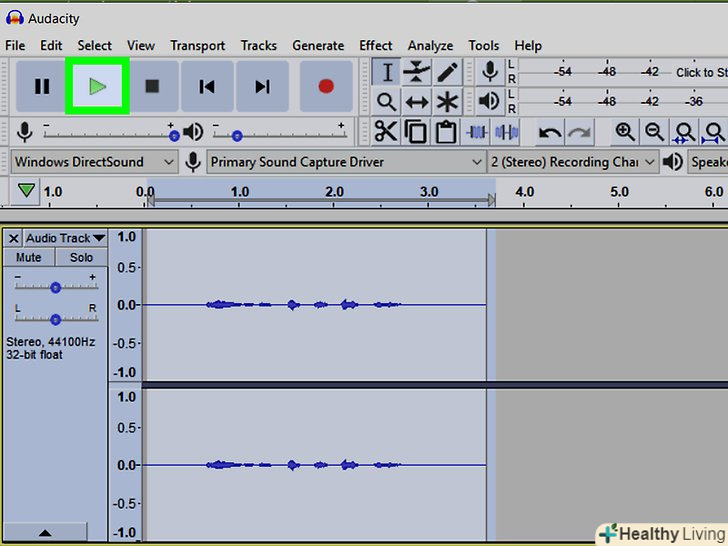The height and width of the screenshot is (546, 728).
Task: Open the recording meter microphone icon
Action: pos(490,72)
